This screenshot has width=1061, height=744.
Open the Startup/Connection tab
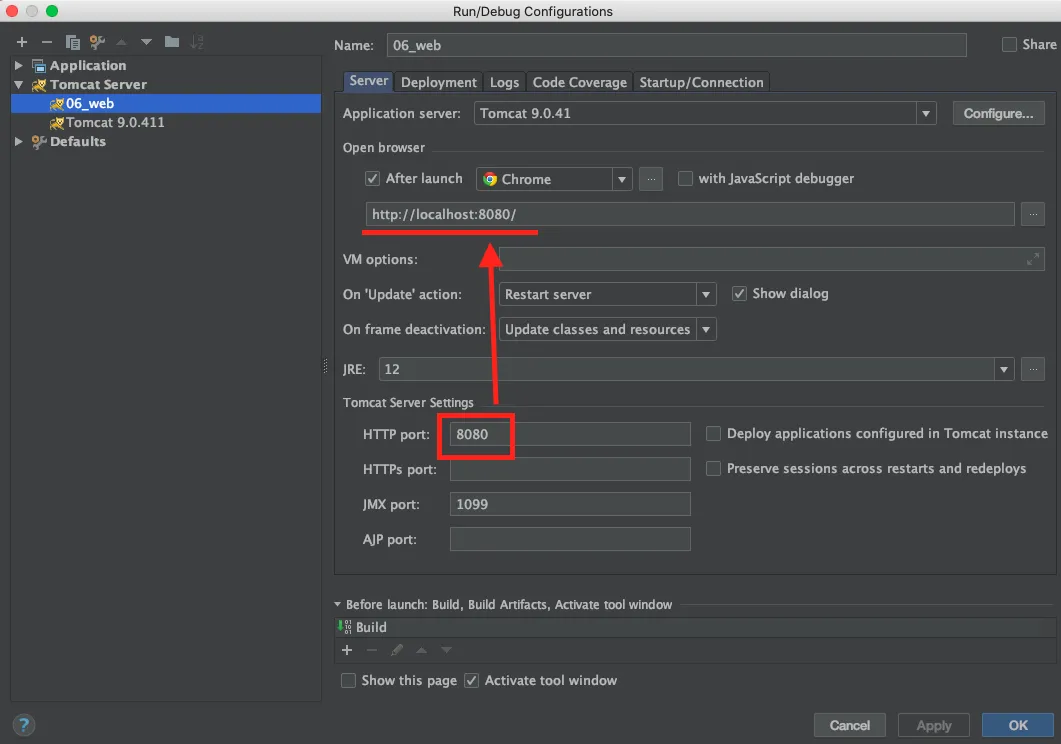click(x=701, y=82)
